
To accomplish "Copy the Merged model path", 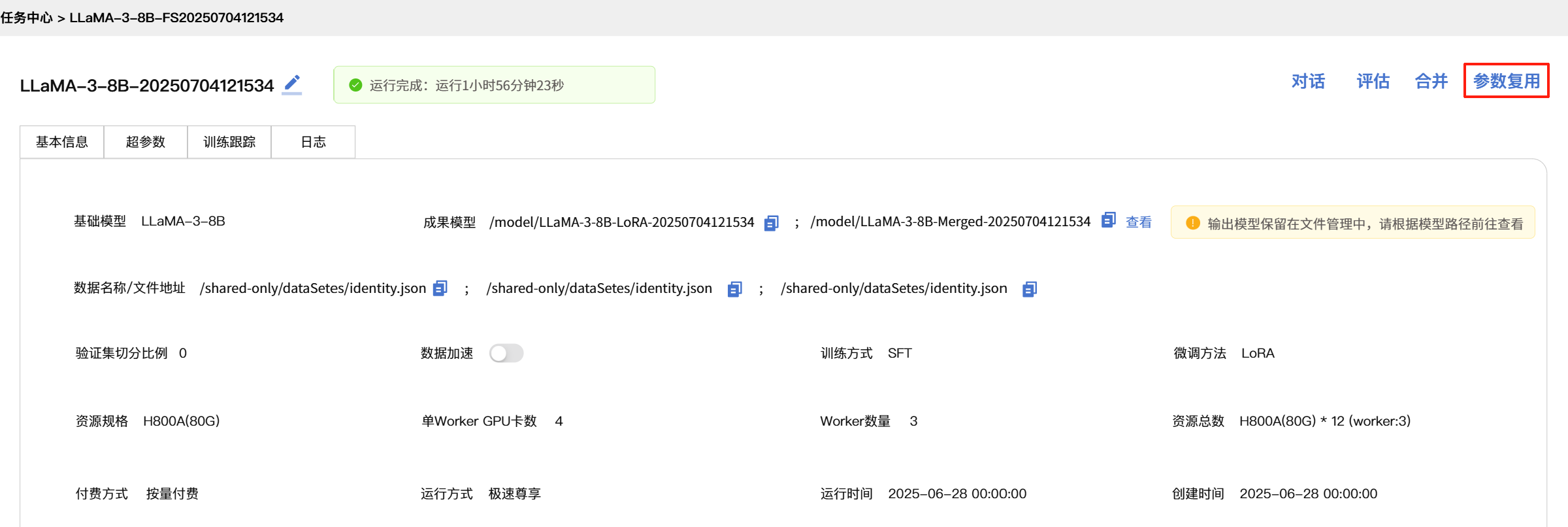I will pyautogui.click(x=1108, y=220).
